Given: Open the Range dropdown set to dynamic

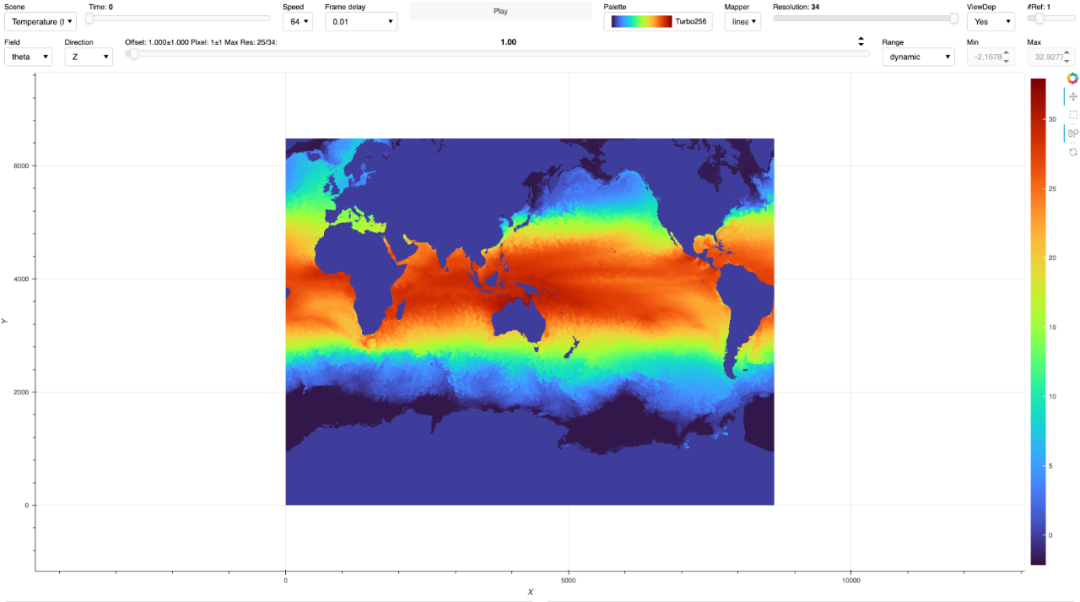Looking at the screenshot, I should (917, 57).
